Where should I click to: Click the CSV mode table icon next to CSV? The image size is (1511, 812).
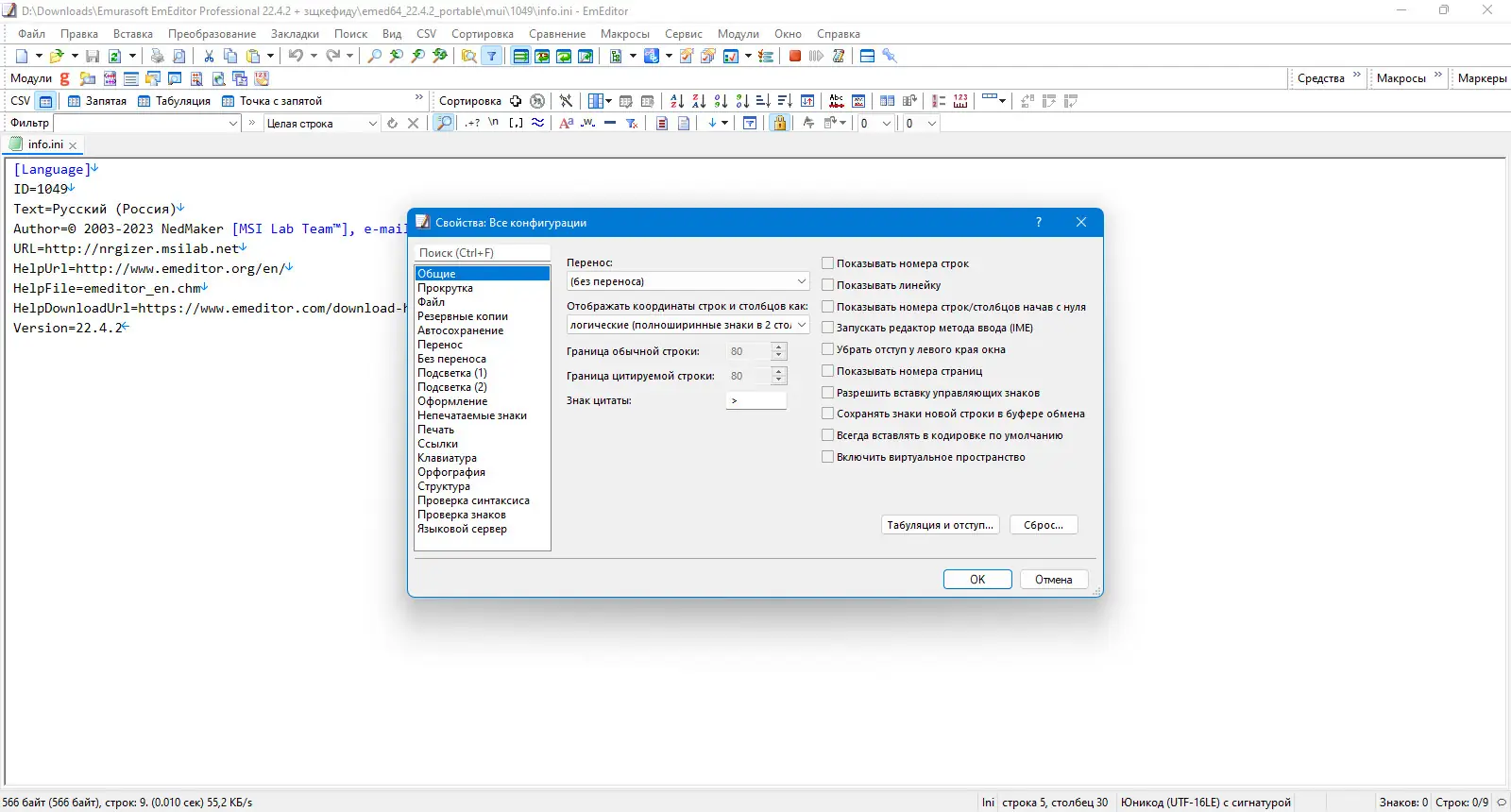[45, 101]
